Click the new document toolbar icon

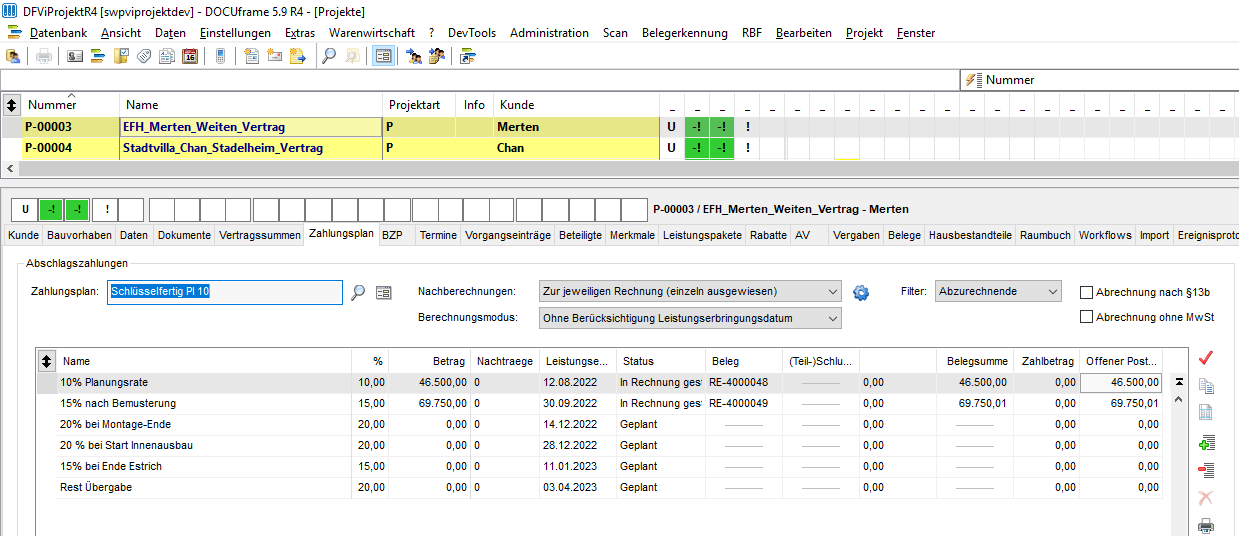(x=251, y=56)
